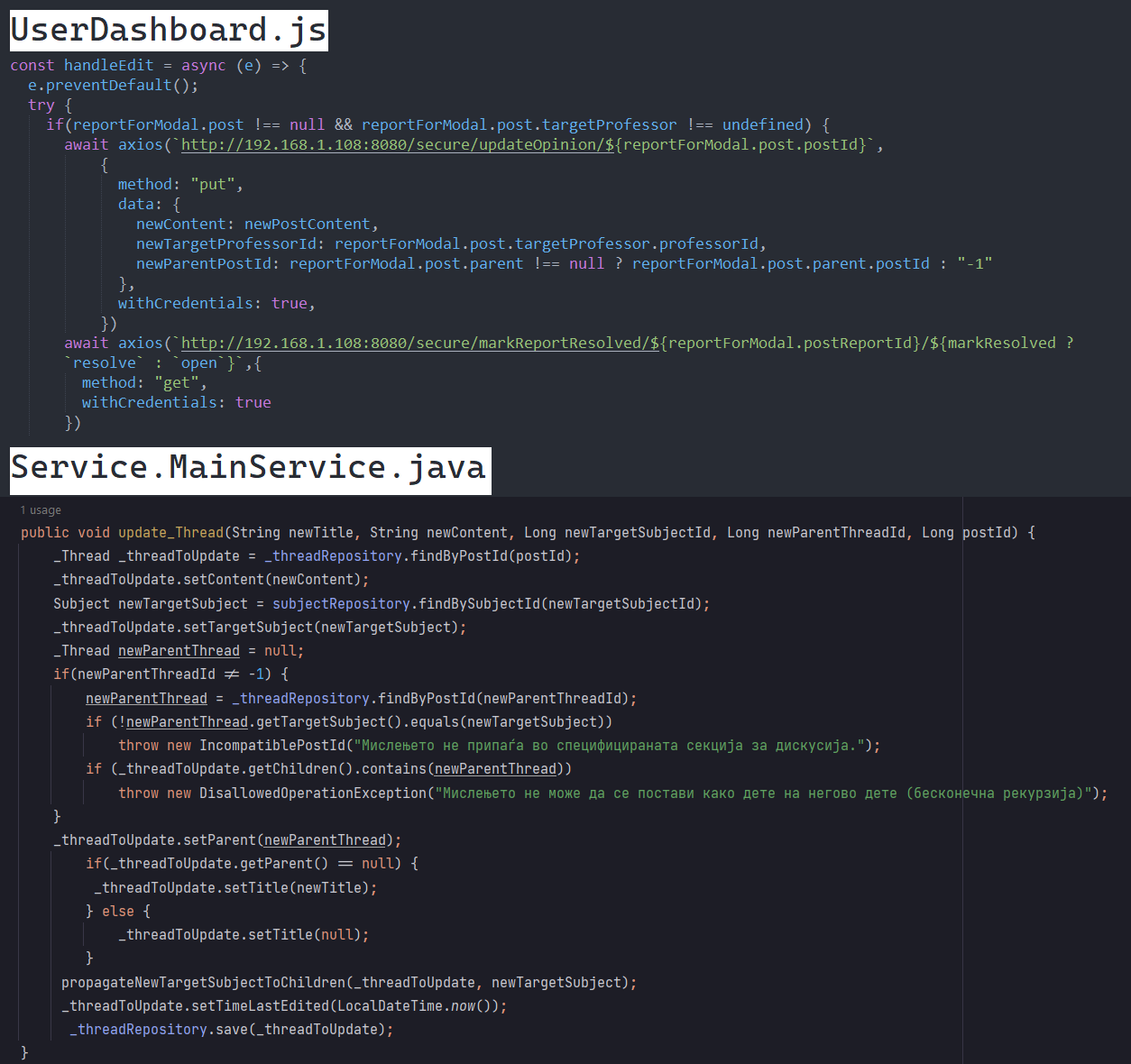
Task: Click the "1 usage" hint above update_Thread
Action: pos(41,510)
